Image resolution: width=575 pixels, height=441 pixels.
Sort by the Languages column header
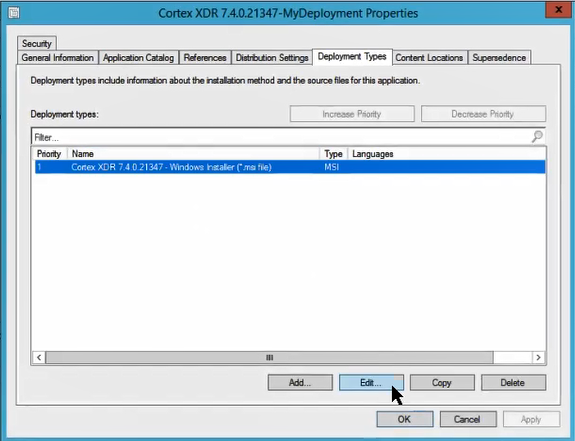tap(446, 154)
